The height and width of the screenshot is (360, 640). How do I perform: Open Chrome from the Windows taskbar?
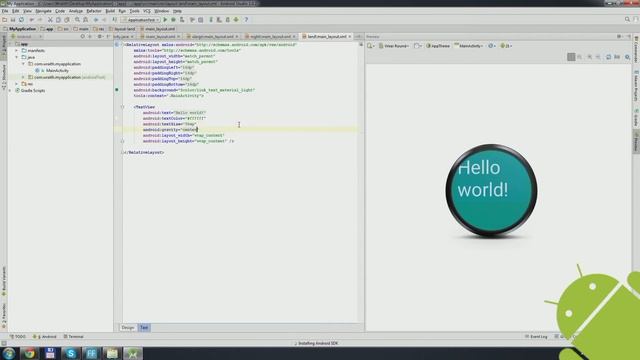(29, 353)
